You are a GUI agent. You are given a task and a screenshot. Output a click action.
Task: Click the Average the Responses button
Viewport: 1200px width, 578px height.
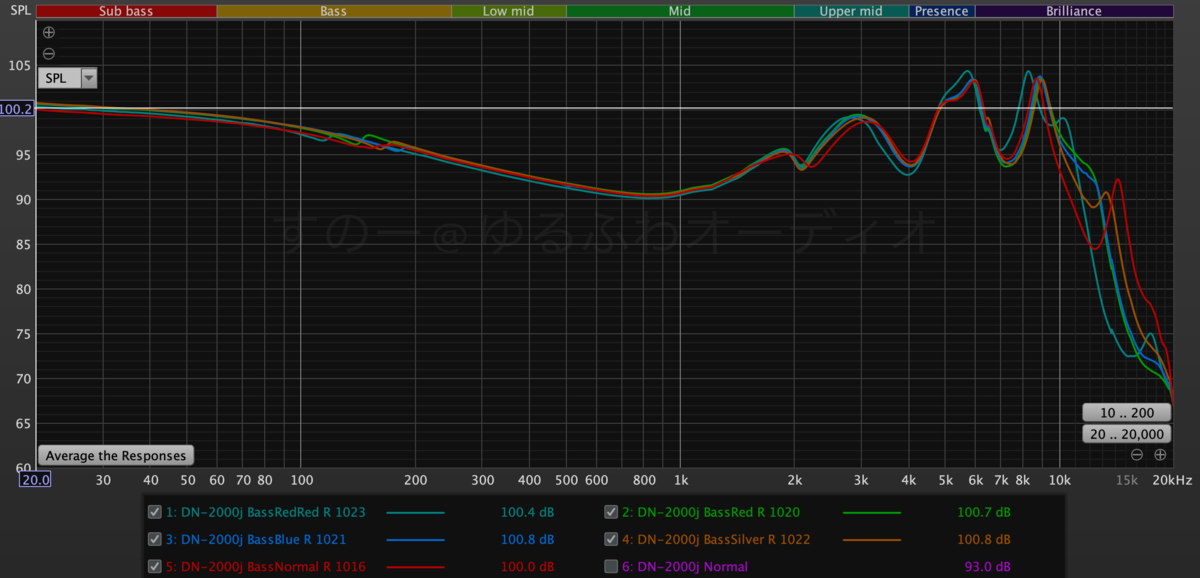pyautogui.click(x=116, y=456)
